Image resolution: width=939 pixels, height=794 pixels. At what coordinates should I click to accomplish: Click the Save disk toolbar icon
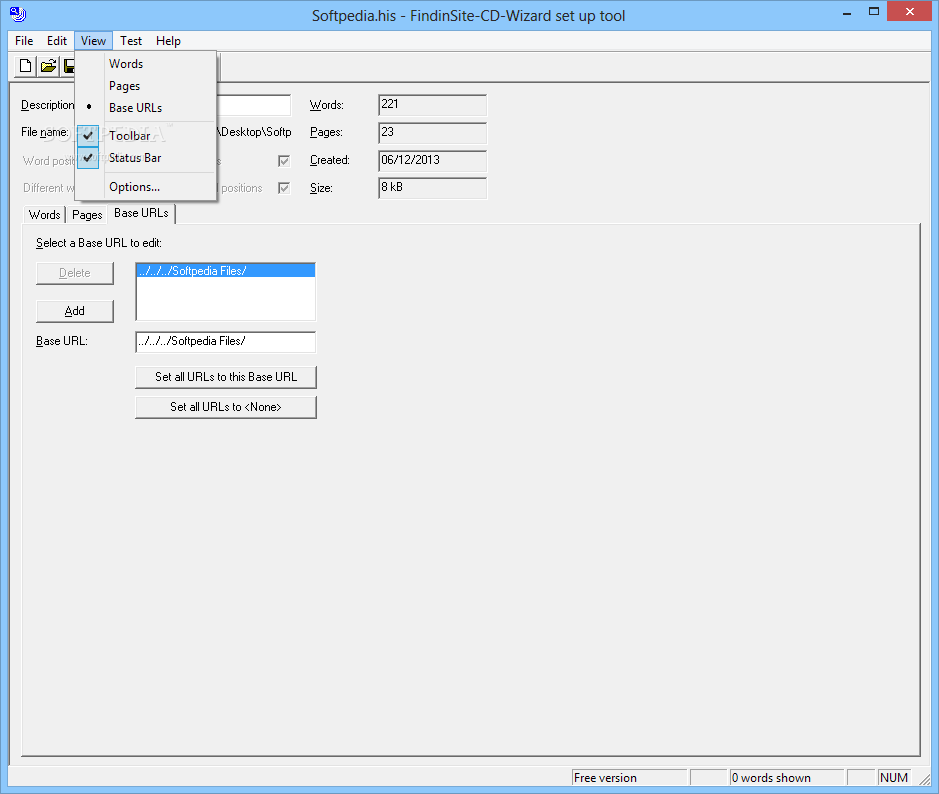point(68,66)
